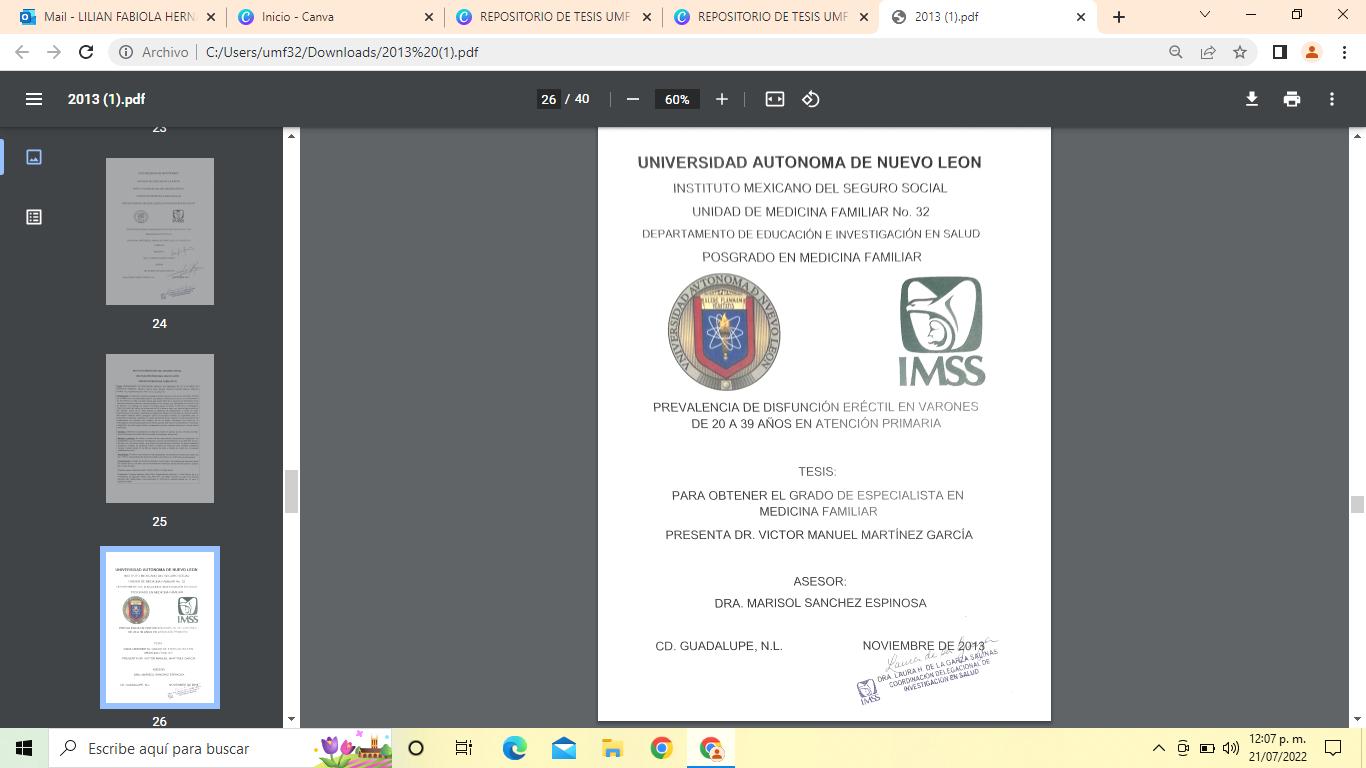Open Cortana circle icon
This screenshot has width=1366, height=768.
pos(416,748)
